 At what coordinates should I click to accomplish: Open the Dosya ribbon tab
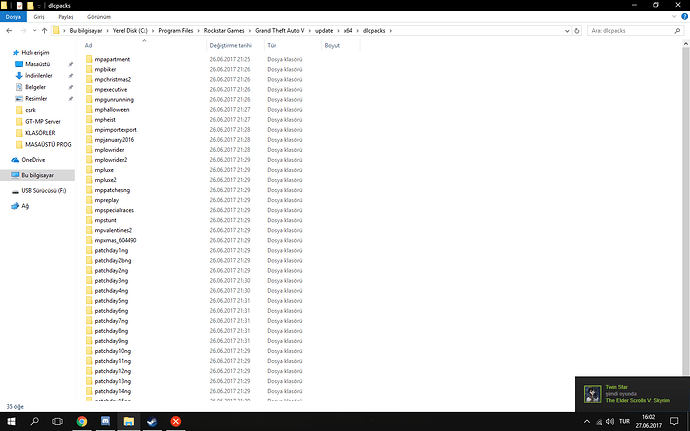pos(13,17)
